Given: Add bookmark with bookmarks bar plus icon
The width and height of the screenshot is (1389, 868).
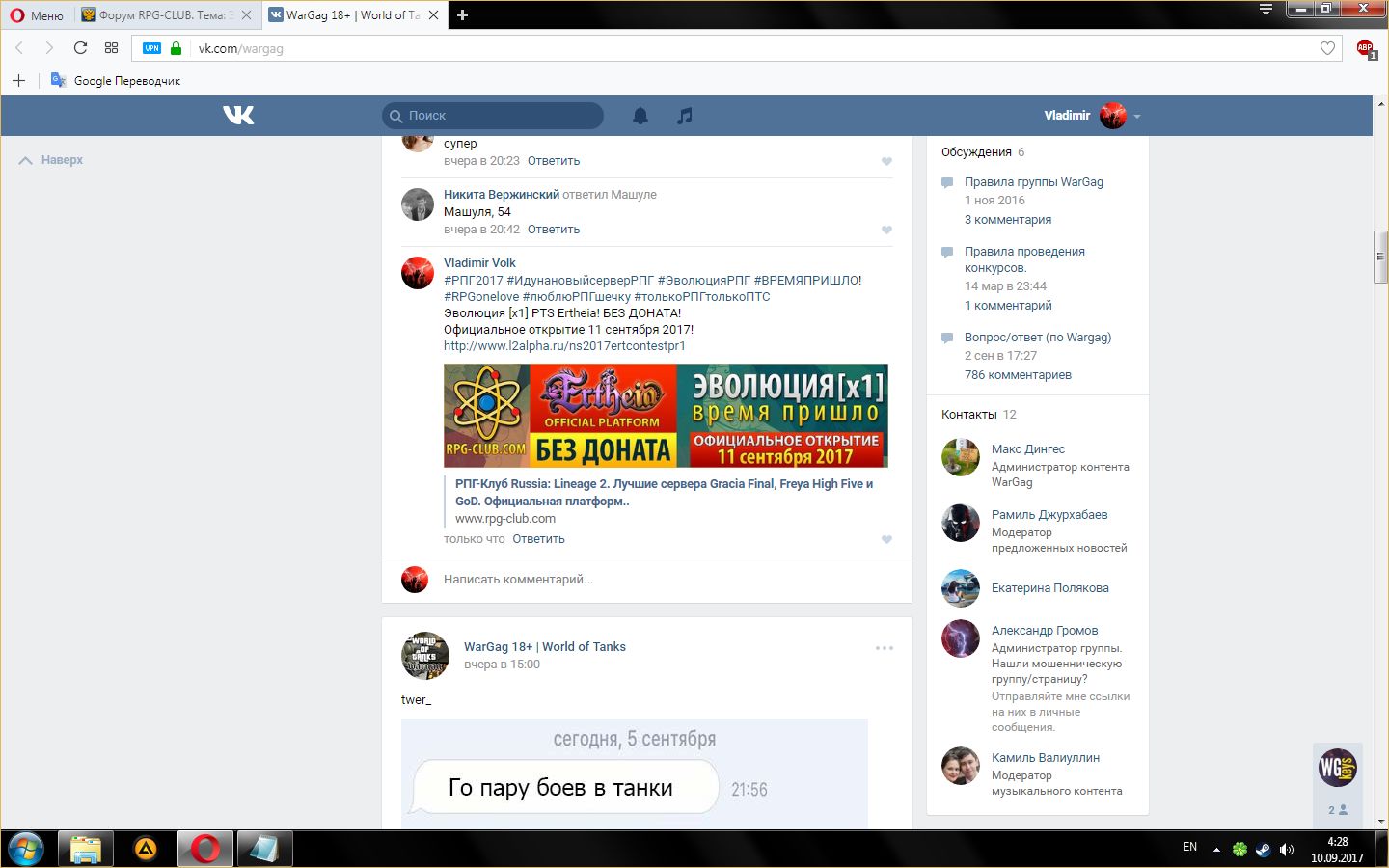Looking at the screenshot, I should pyautogui.click(x=18, y=80).
